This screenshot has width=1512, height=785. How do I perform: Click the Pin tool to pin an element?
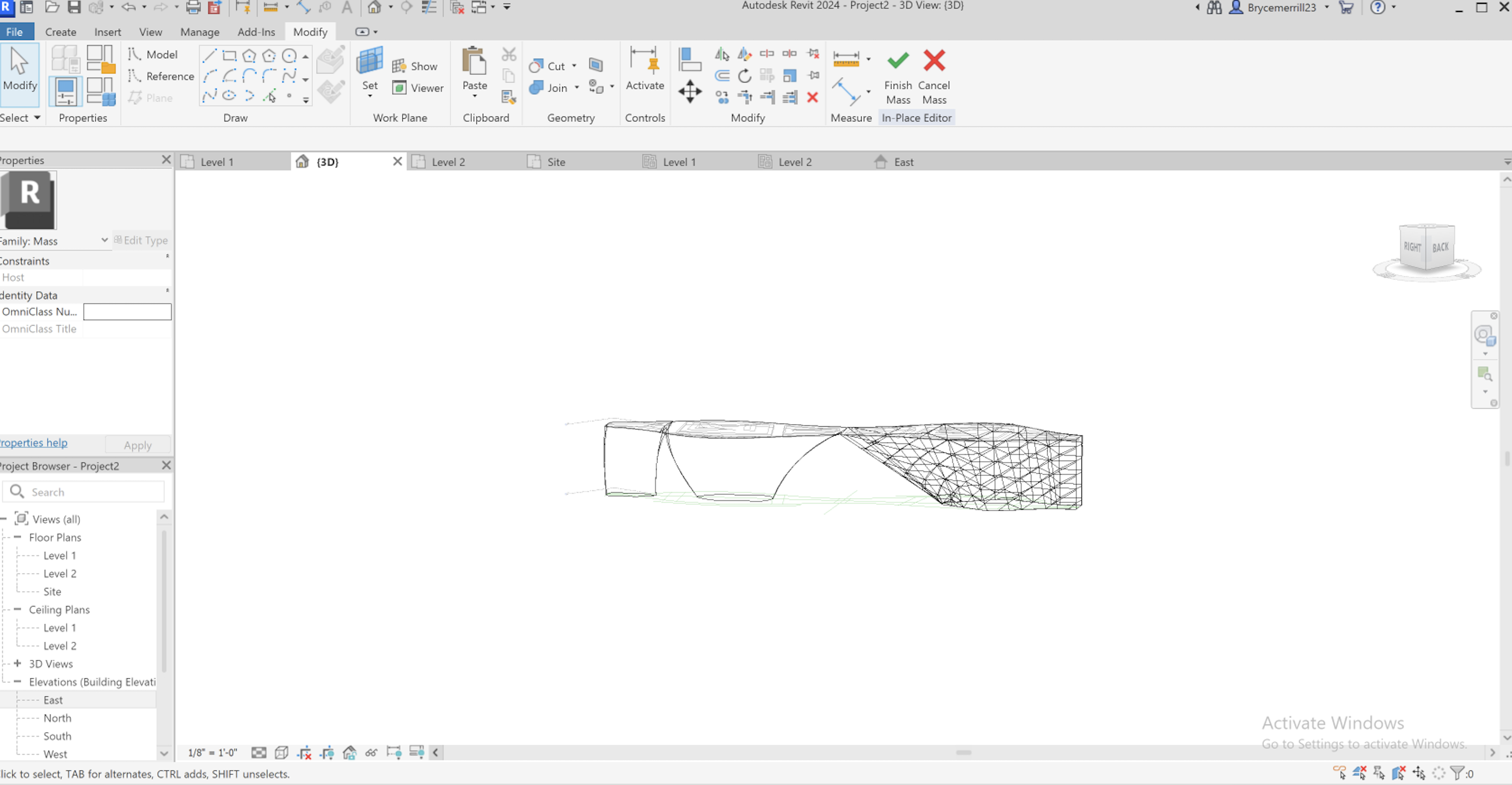814,75
